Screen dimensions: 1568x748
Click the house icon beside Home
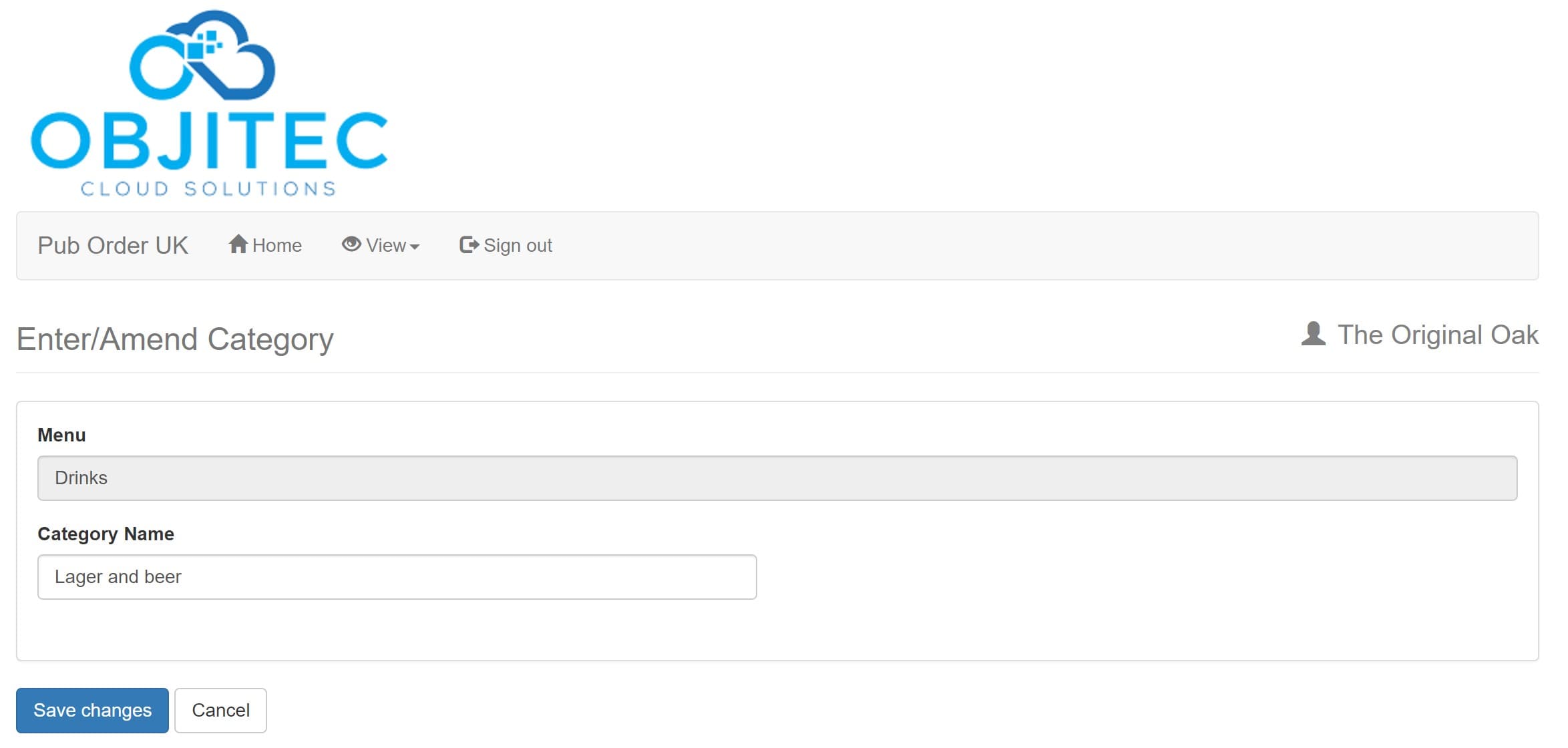click(238, 244)
